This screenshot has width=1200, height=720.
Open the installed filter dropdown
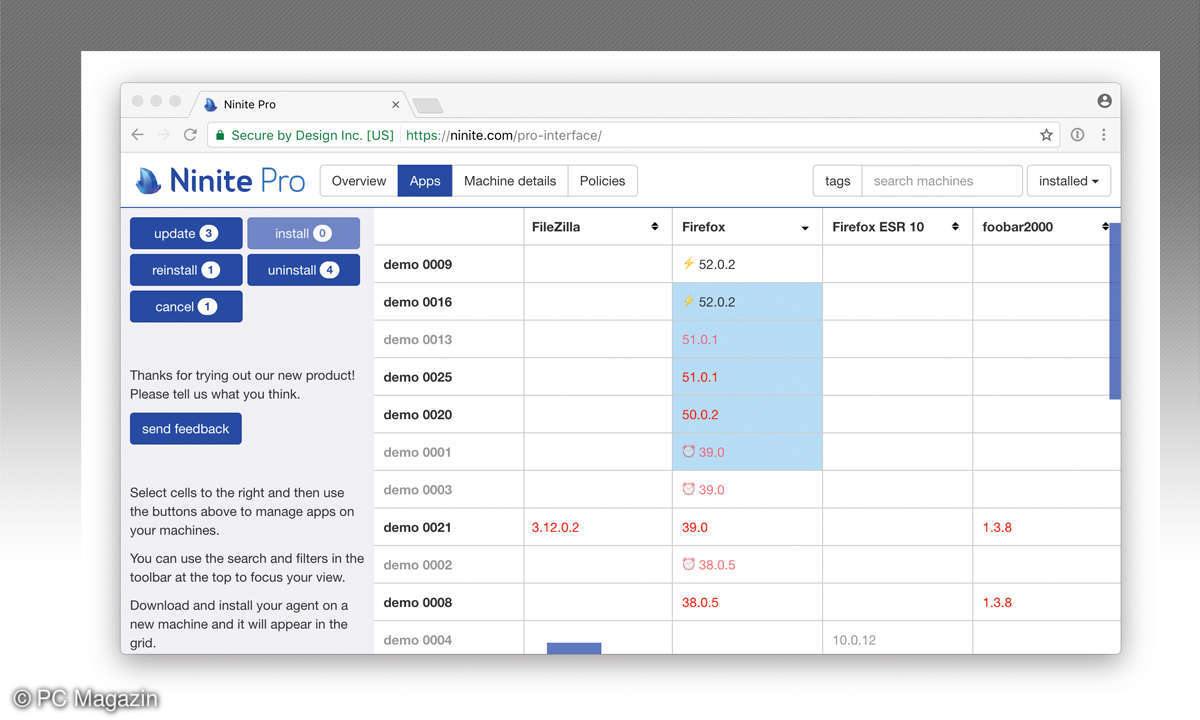coord(1068,181)
